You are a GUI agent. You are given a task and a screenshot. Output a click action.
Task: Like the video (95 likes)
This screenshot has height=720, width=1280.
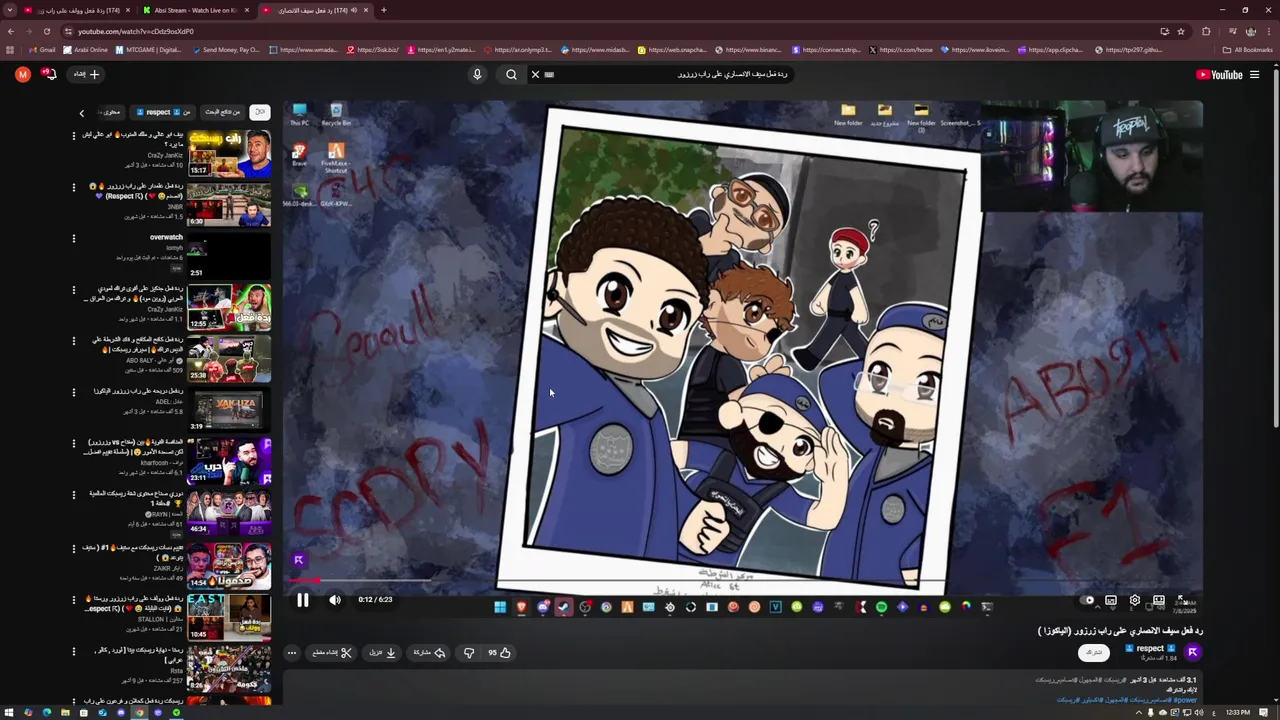[x=499, y=653]
